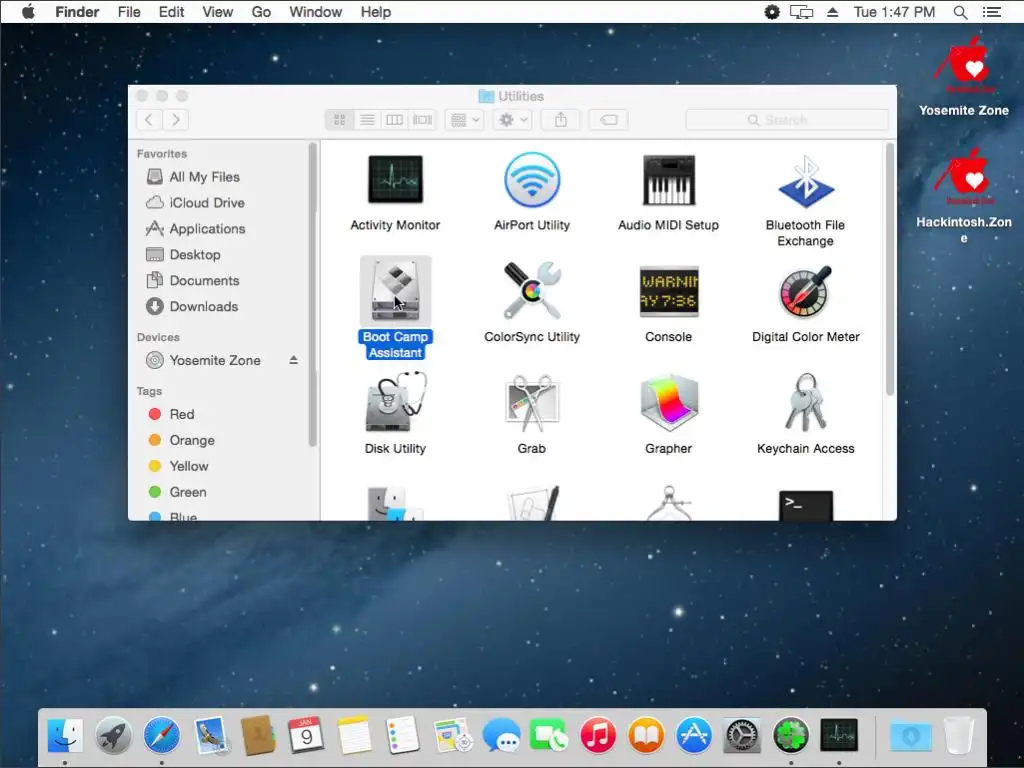This screenshot has width=1024, height=768.
Task: Open the Action gear dropdown
Action: pos(513,120)
